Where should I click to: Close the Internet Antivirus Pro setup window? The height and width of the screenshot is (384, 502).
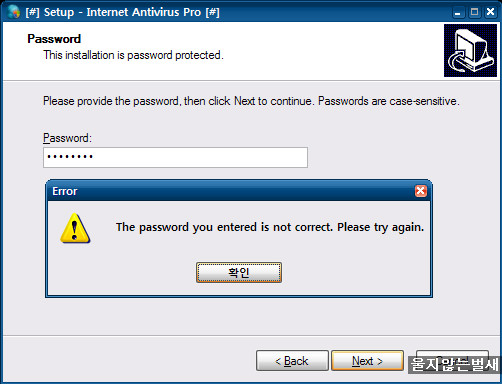(490, 12)
